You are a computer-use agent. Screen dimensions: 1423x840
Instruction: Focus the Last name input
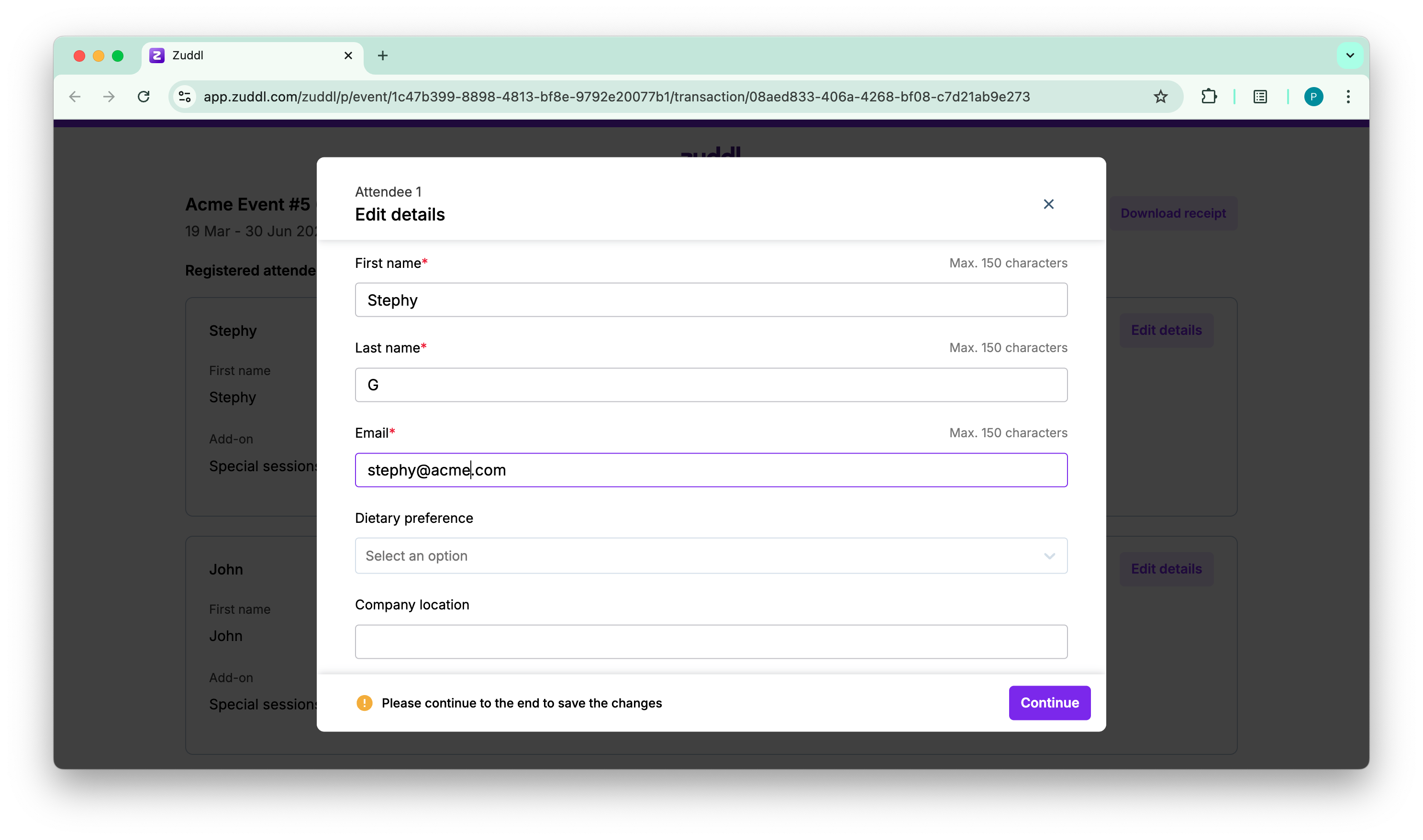click(711, 385)
